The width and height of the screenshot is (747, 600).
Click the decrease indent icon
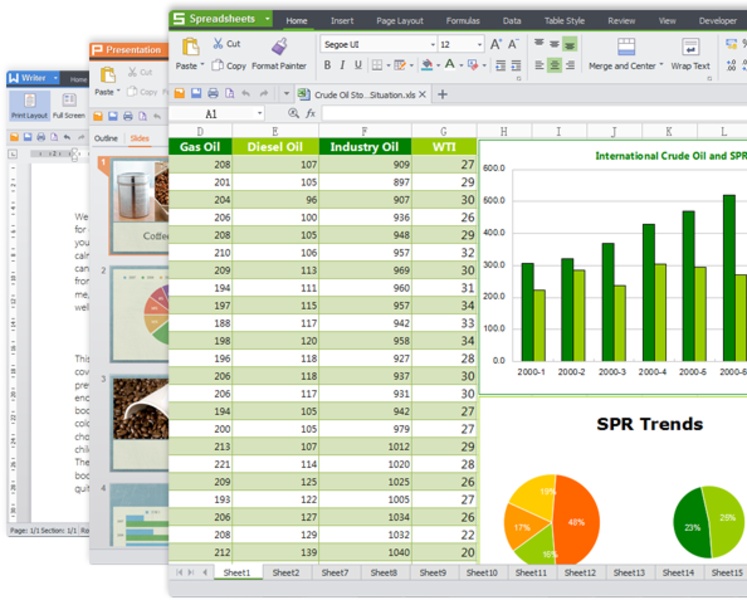click(500, 65)
